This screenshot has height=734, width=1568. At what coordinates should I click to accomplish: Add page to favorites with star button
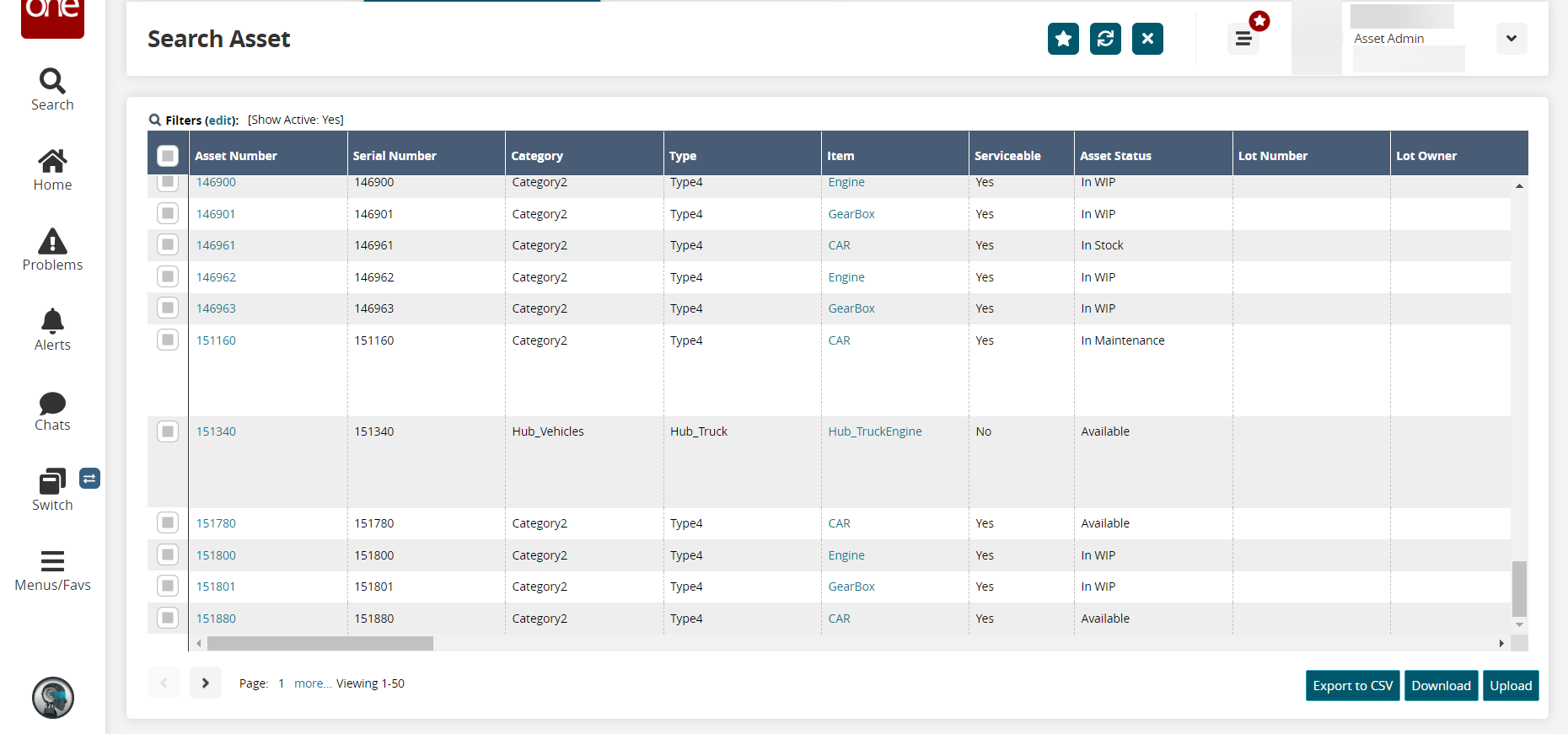1063,39
